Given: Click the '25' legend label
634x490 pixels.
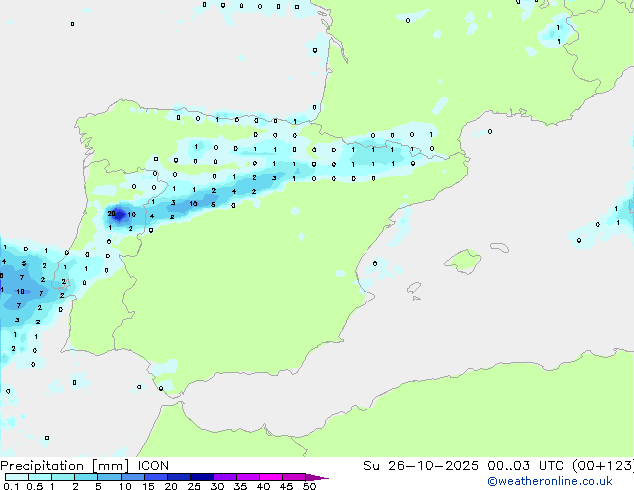Looking at the screenshot, I should coord(194,486).
